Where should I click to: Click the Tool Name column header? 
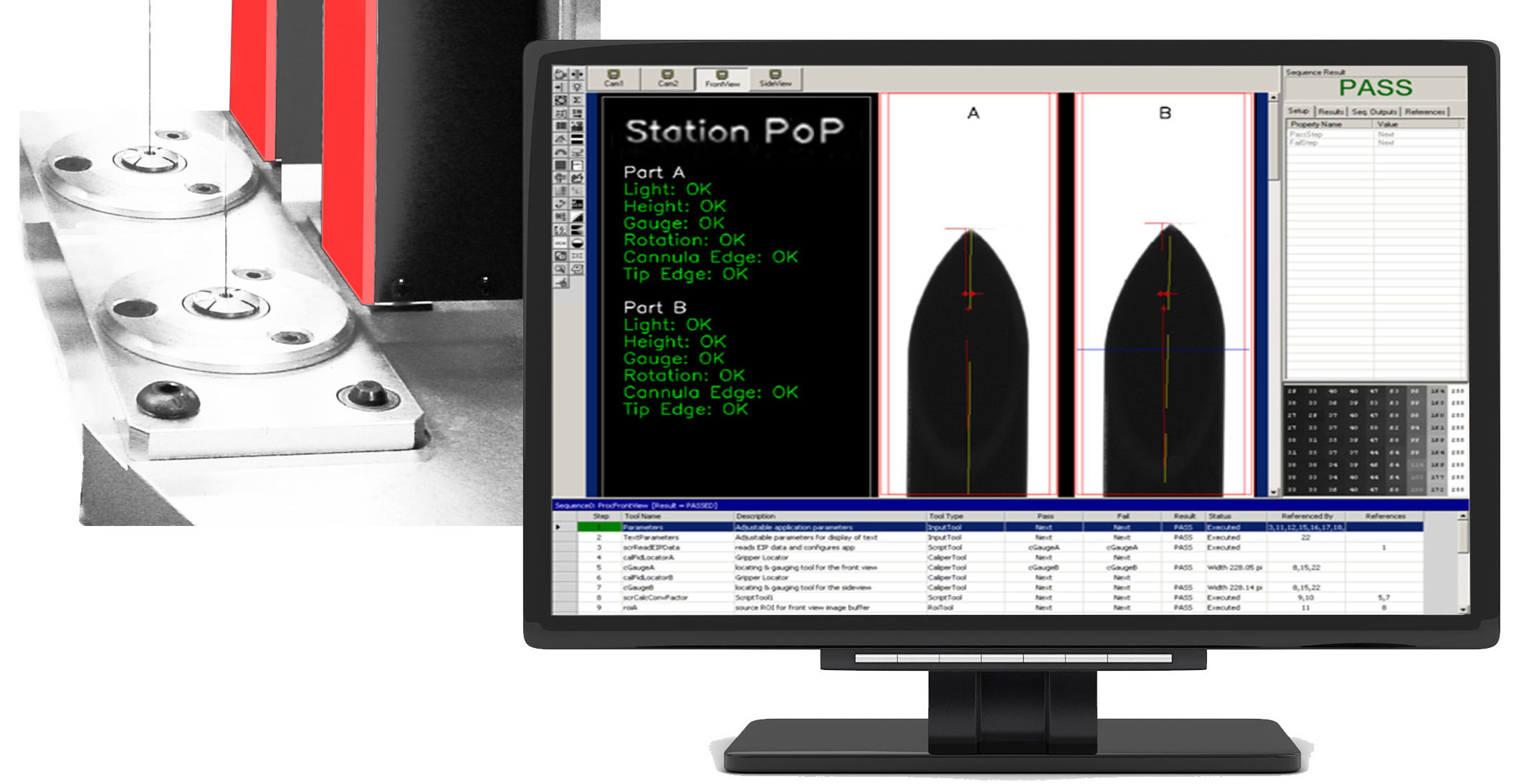(x=642, y=516)
